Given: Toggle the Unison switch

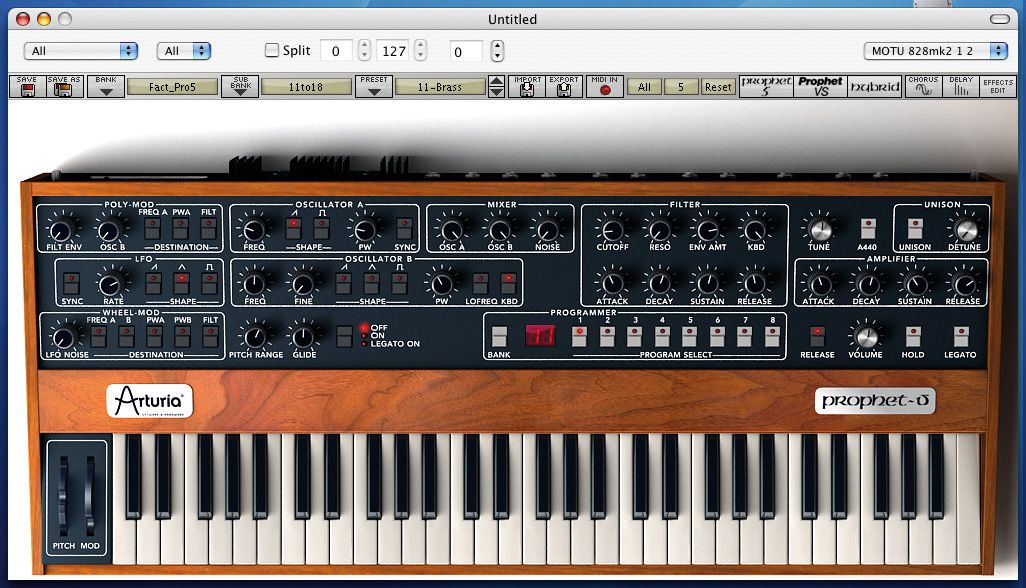Looking at the screenshot, I should pyautogui.click(x=915, y=228).
